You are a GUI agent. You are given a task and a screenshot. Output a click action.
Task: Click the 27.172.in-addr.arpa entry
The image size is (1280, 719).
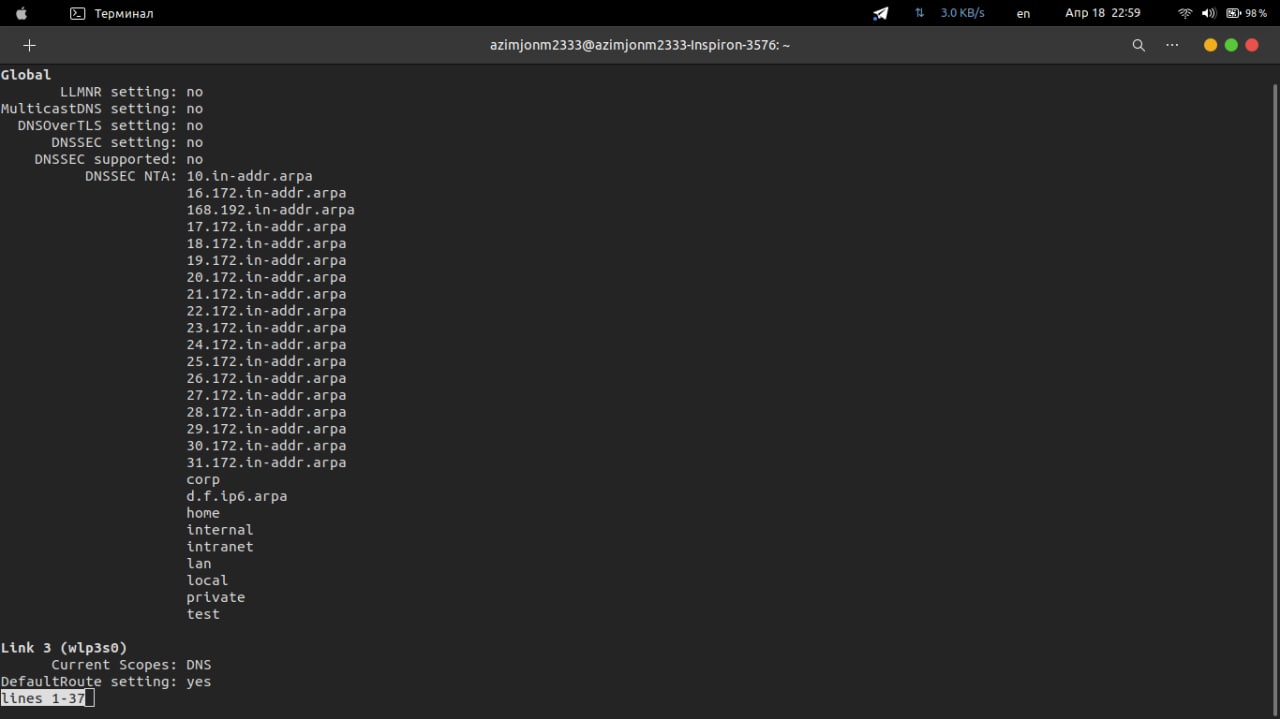point(266,396)
